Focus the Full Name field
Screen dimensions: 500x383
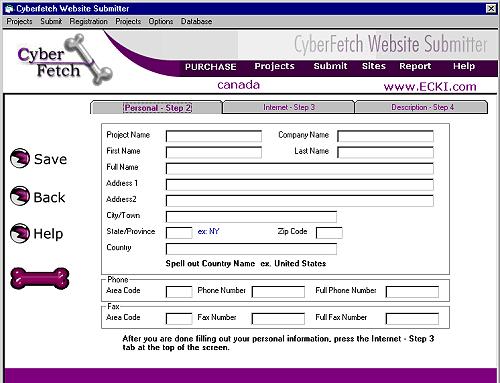[300, 168]
